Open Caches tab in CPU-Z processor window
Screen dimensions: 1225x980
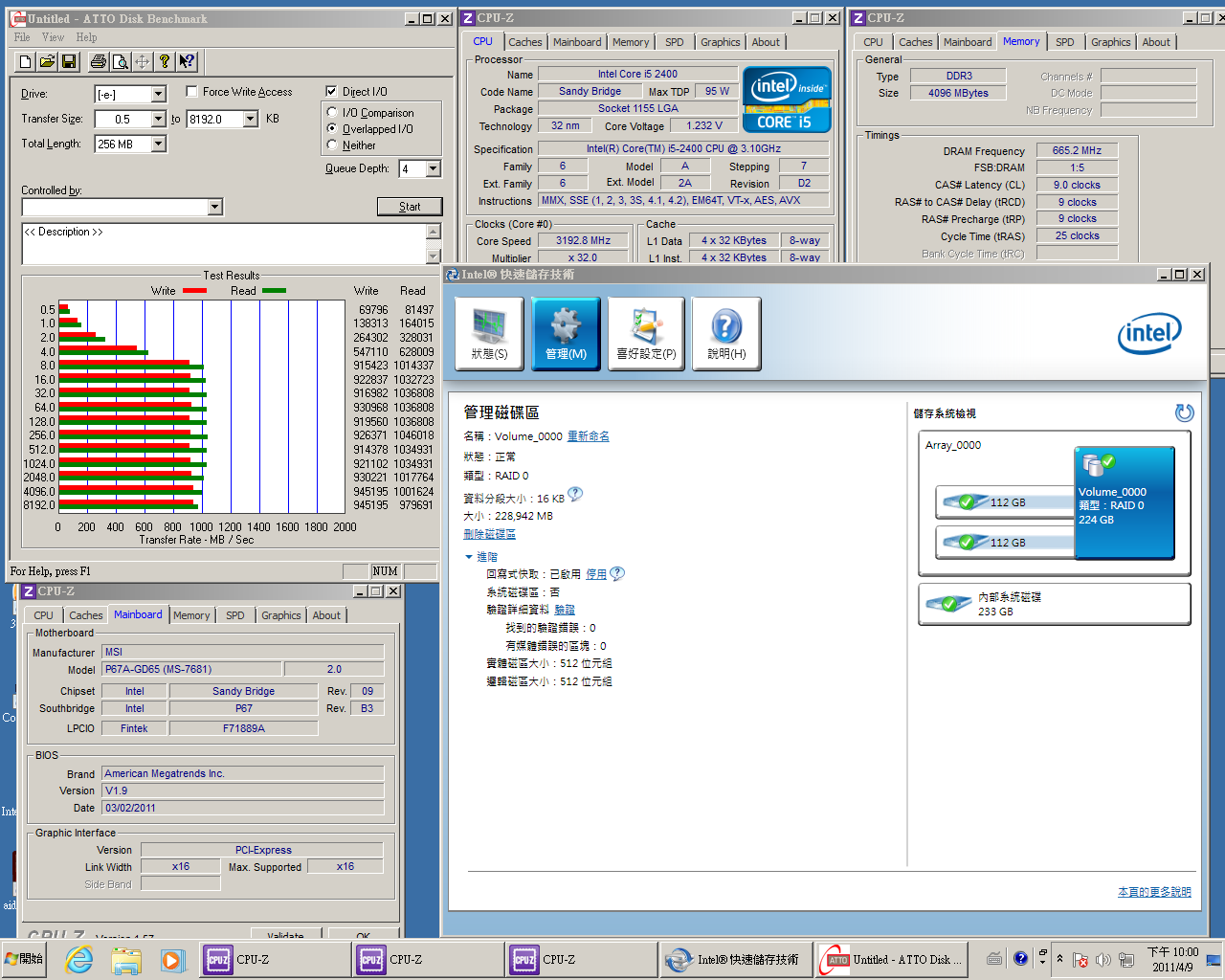point(525,42)
